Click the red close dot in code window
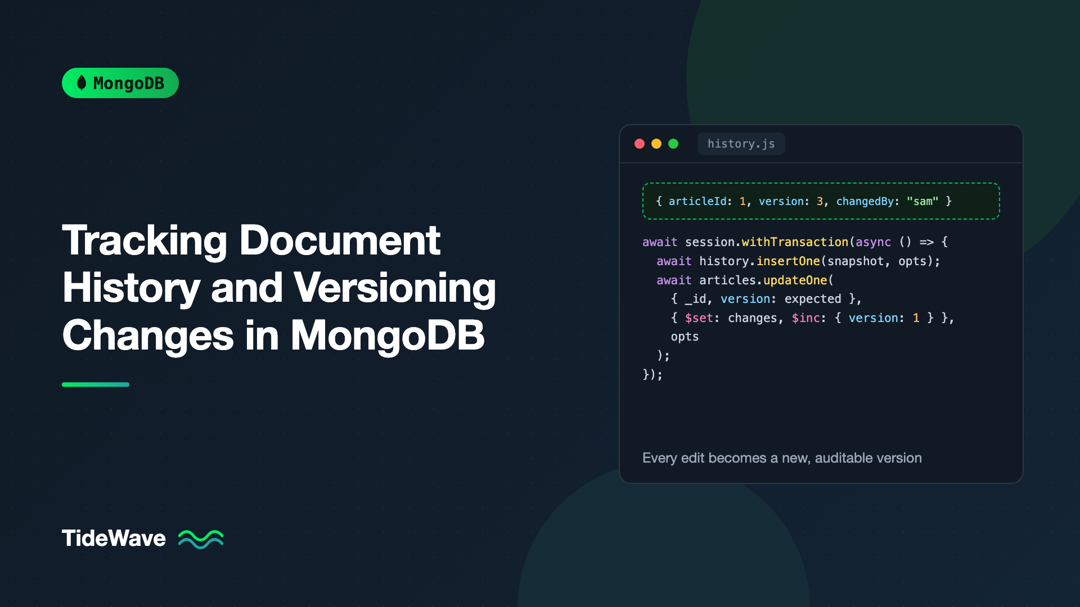 click(x=639, y=143)
